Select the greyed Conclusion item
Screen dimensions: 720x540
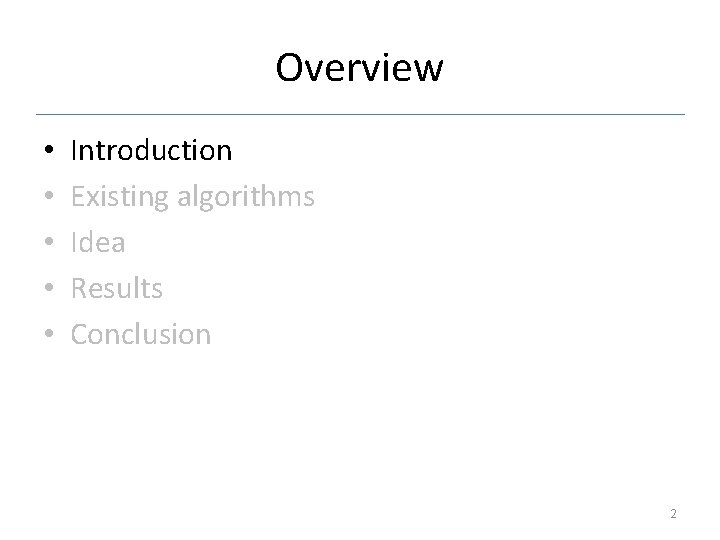[x=141, y=334]
